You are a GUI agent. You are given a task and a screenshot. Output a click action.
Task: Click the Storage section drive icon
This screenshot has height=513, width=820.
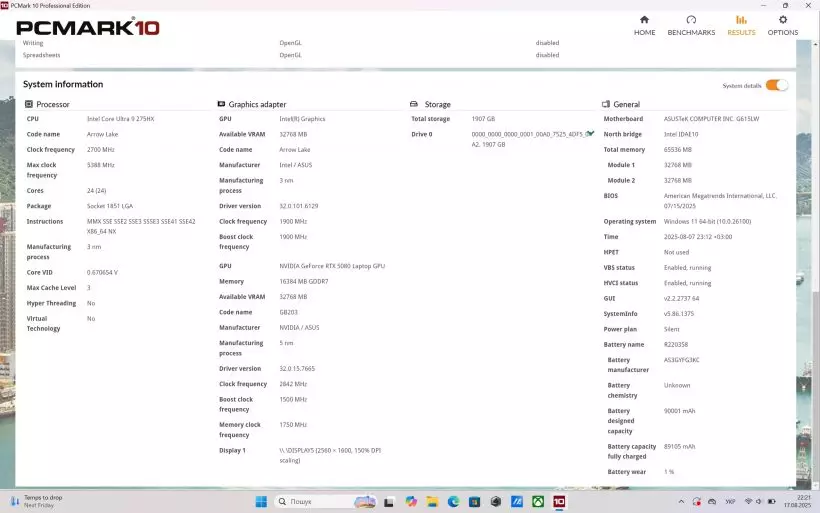point(413,104)
